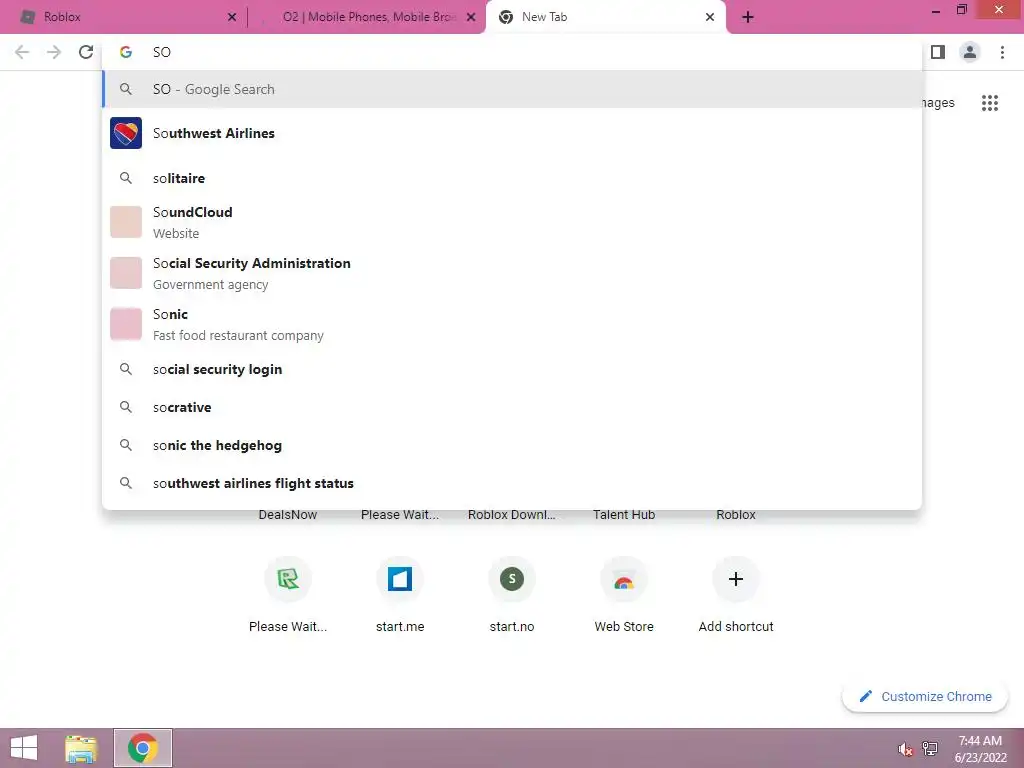
Task: Click the Add shortcut plus icon
Action: 736,579
